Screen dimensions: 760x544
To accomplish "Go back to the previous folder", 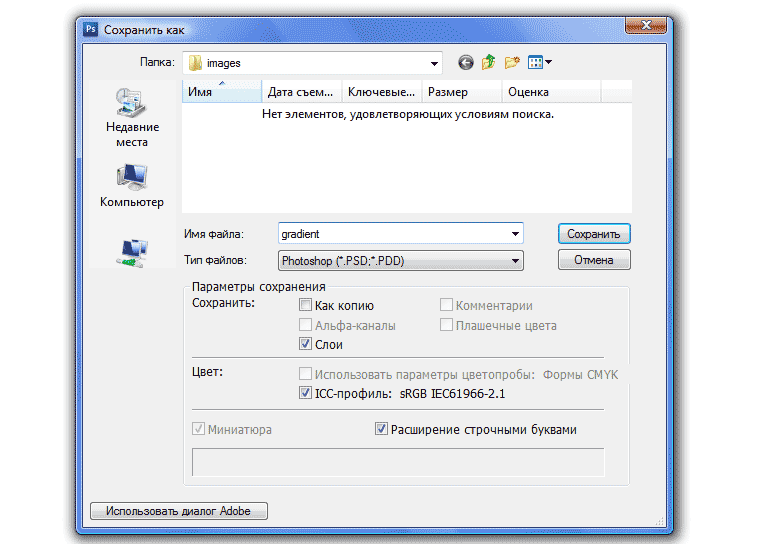I will click(x=466, y=63).
